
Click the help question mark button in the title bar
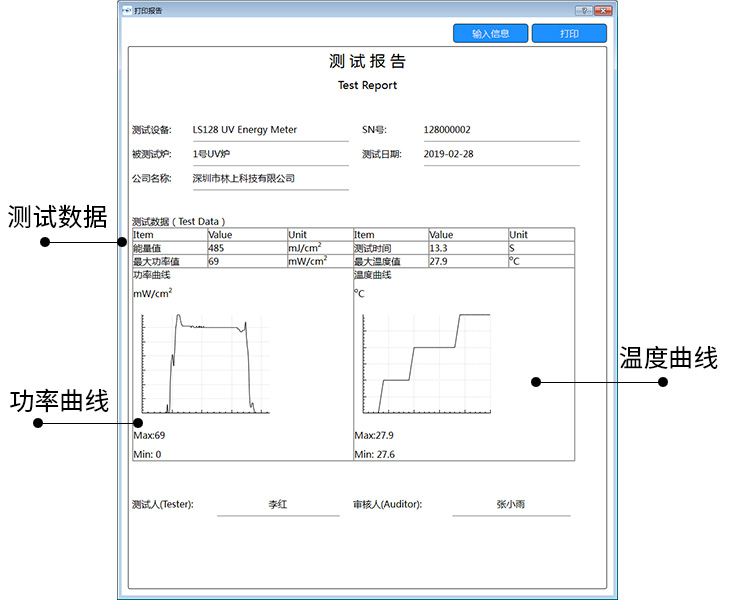[584, 10]
